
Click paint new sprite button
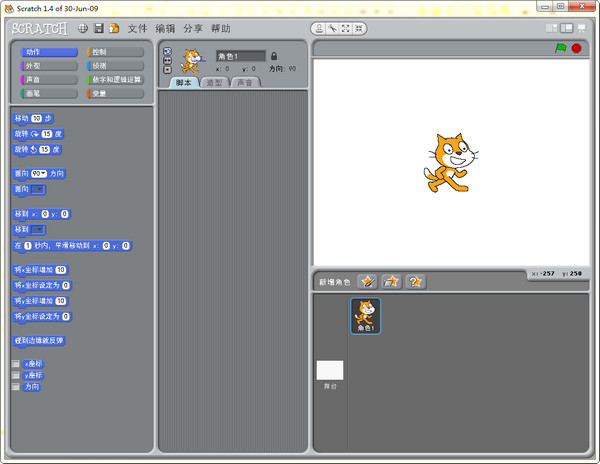tap(366, 281)
